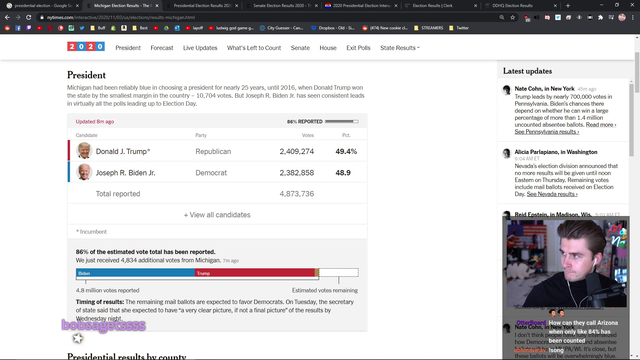Open the Chrome profile avatar
This screenshot has height=360, width=640.
pos(622,18)
